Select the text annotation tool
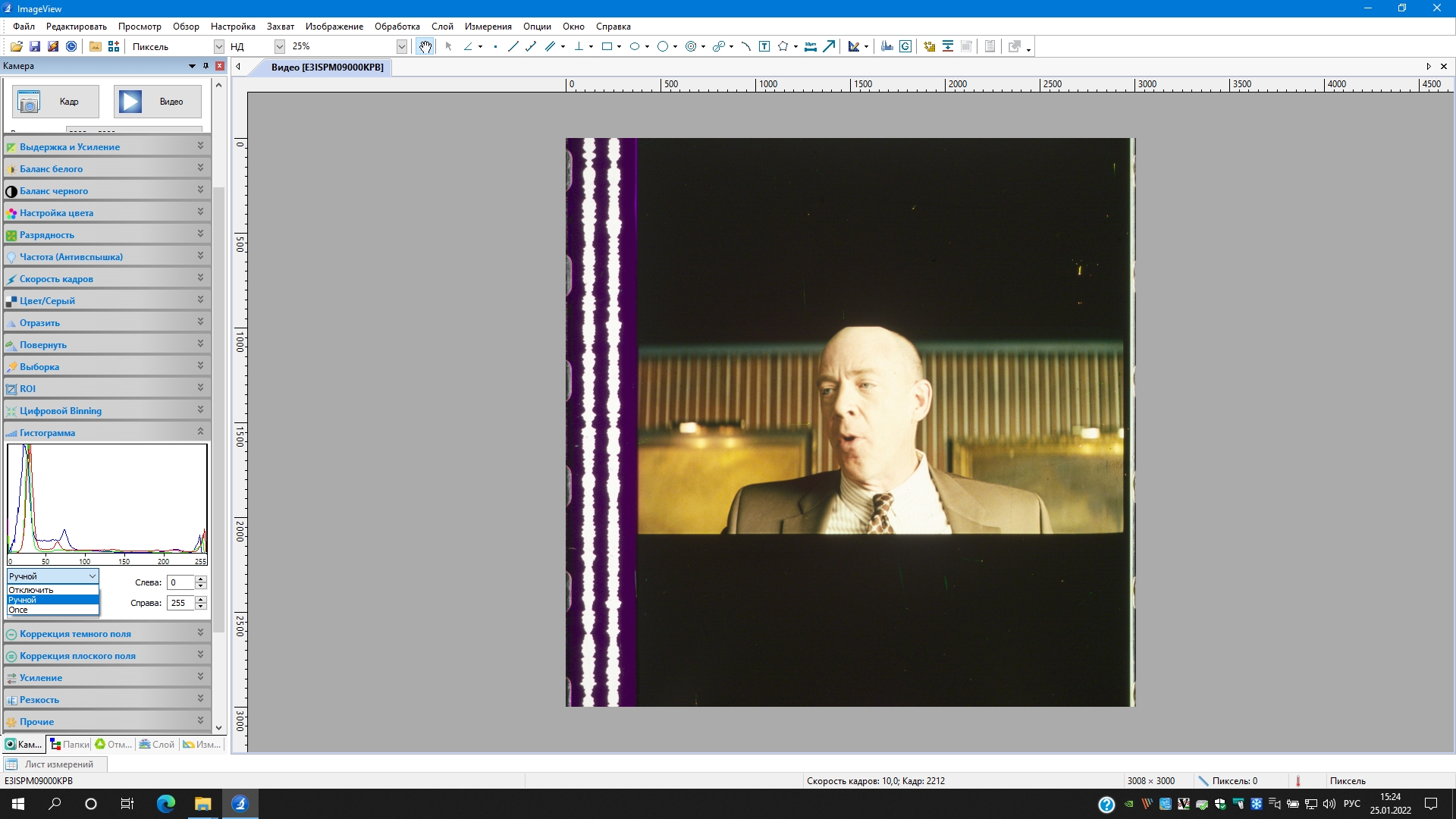 (x=764, y=46)
